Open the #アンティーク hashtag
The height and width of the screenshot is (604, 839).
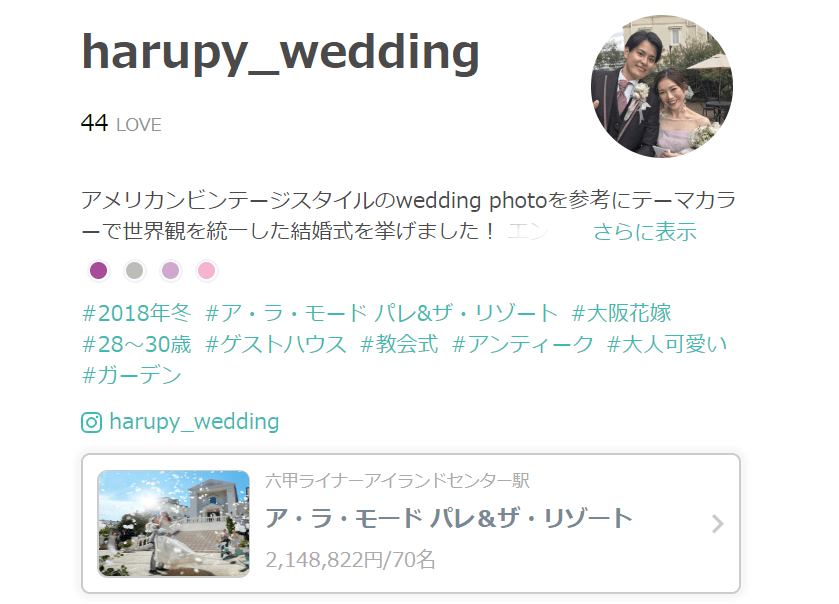(523, 344)
